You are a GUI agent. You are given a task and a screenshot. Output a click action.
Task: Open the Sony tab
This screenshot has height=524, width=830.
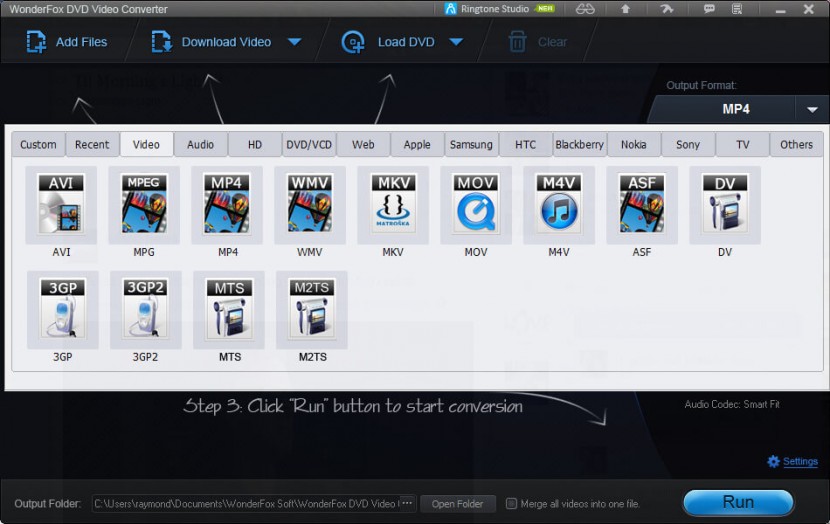pos(688,144)
